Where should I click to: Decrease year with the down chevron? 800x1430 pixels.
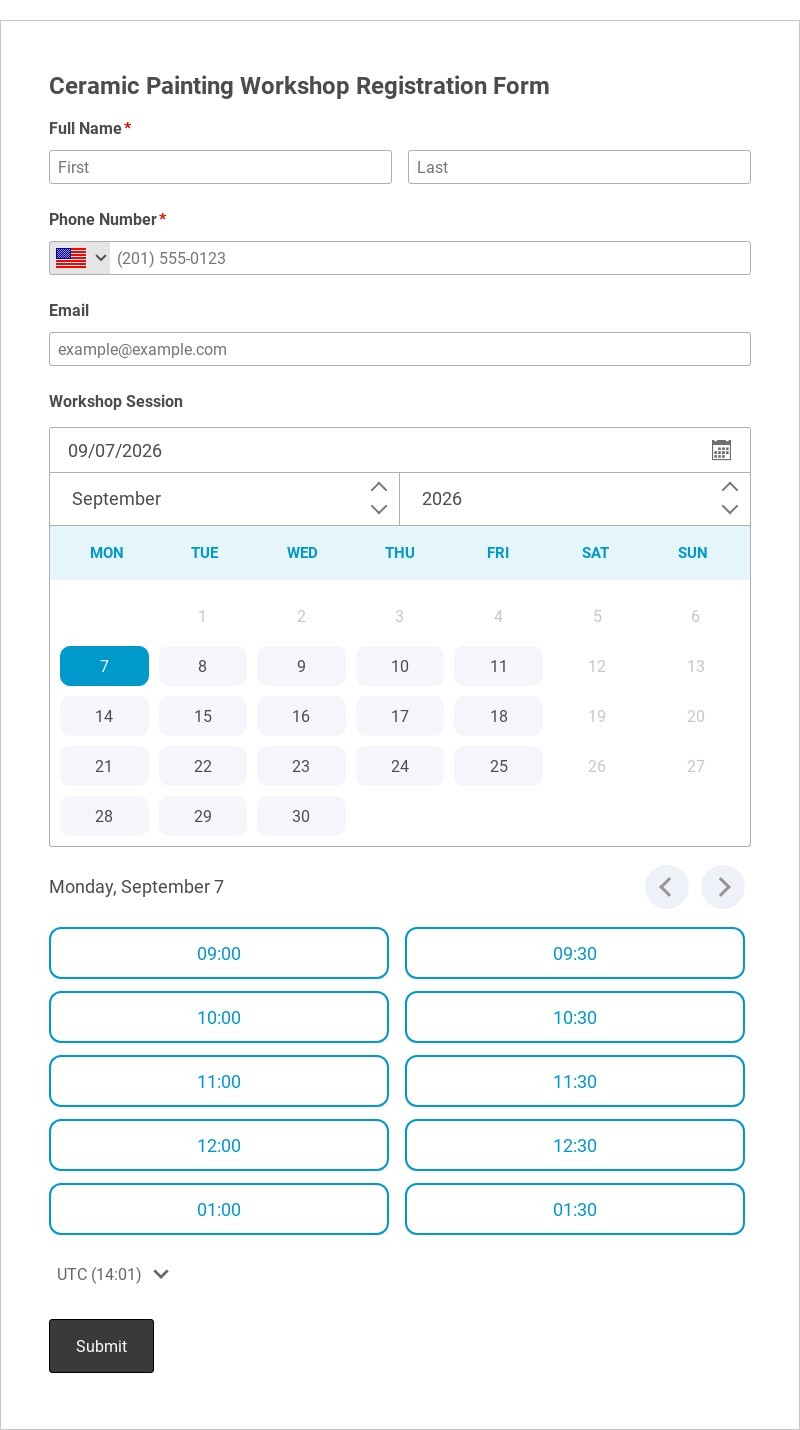coord(730,510)
